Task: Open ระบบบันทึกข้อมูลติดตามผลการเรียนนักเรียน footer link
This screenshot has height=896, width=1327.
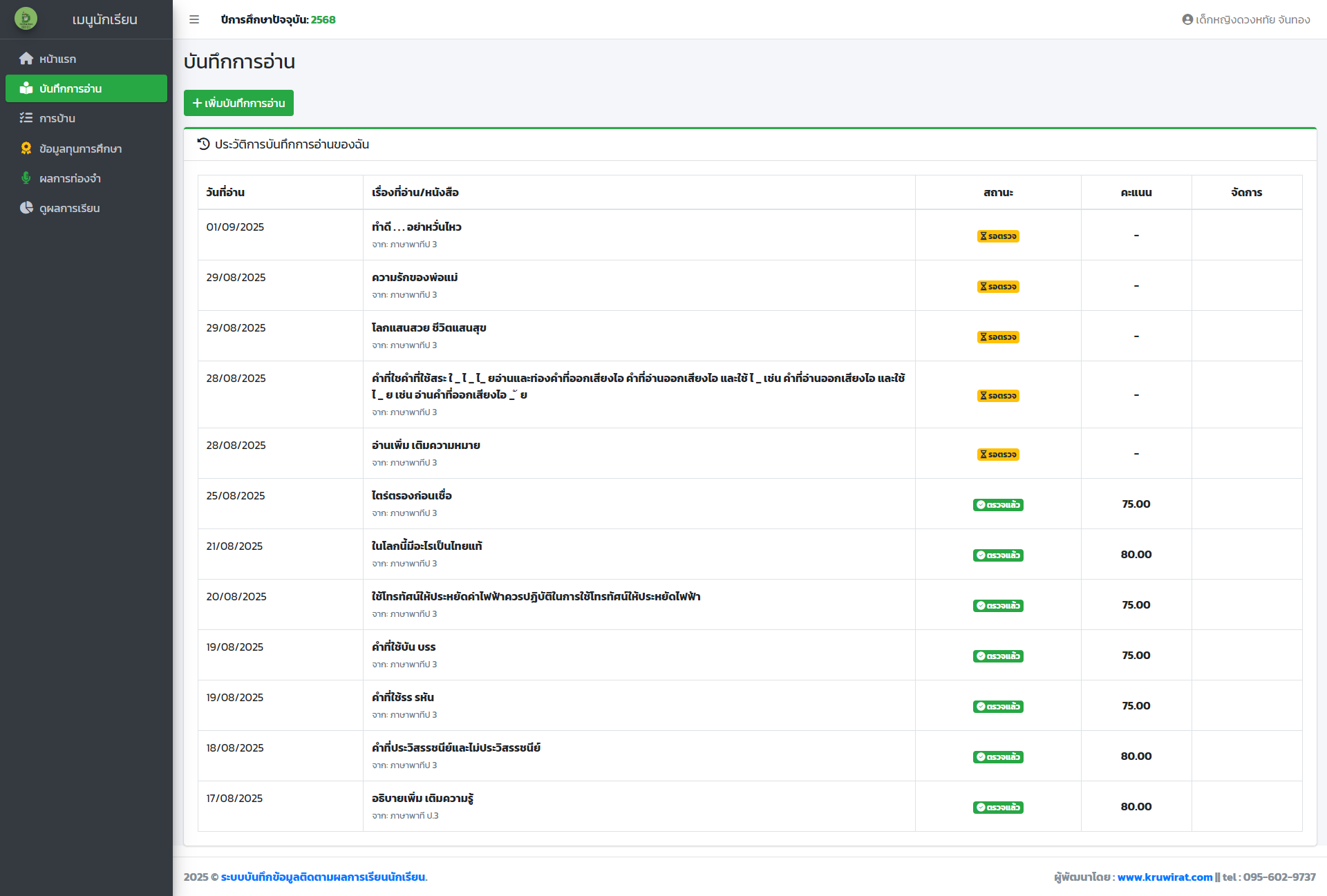Action: tap(323, 877)
